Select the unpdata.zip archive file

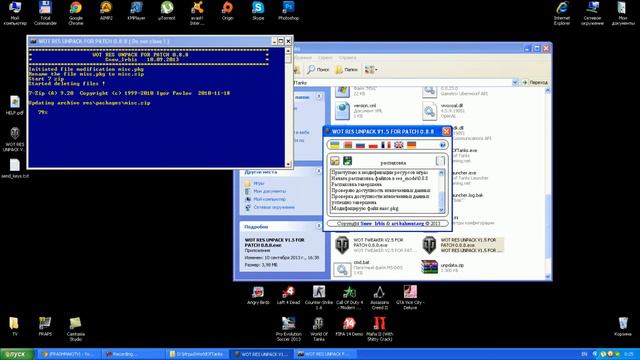(443, 267)
